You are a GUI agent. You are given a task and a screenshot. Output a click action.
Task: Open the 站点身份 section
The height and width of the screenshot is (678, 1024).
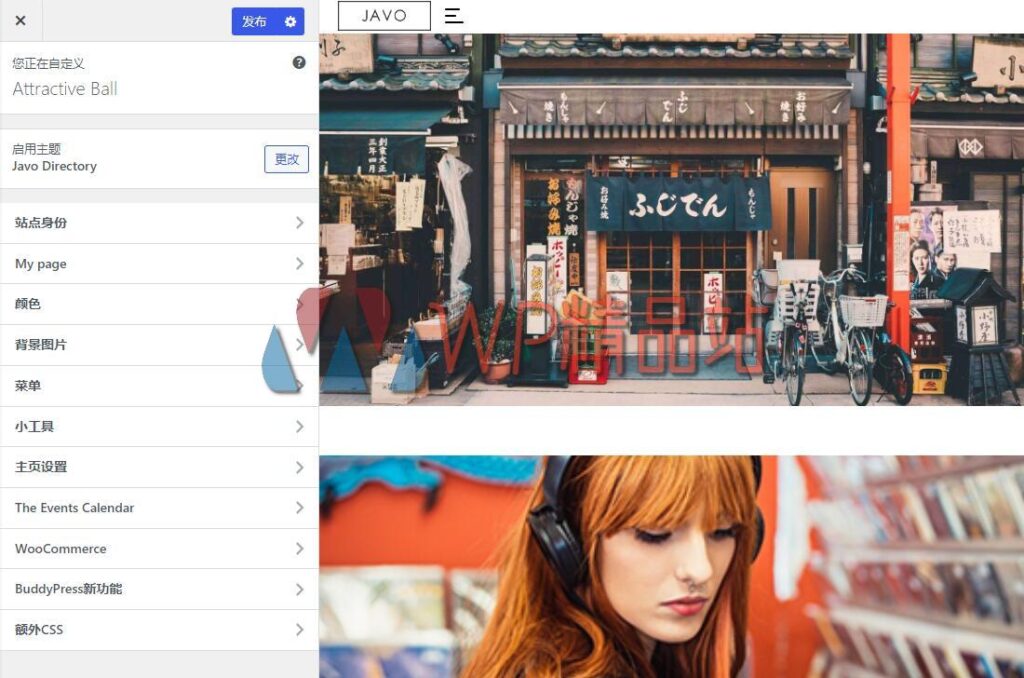pos(160,223)
